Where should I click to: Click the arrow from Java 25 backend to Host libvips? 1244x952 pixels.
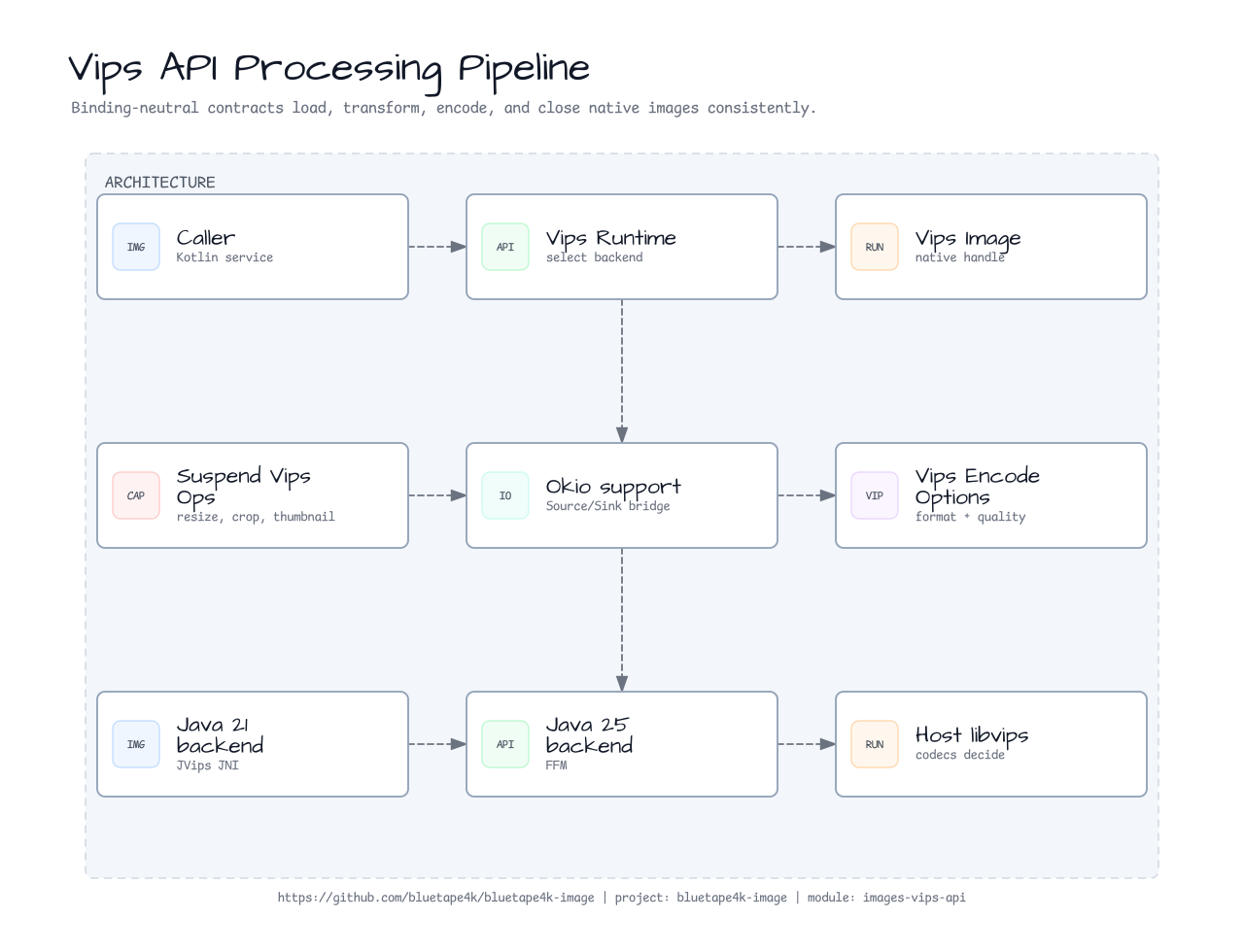coord(807,744)
